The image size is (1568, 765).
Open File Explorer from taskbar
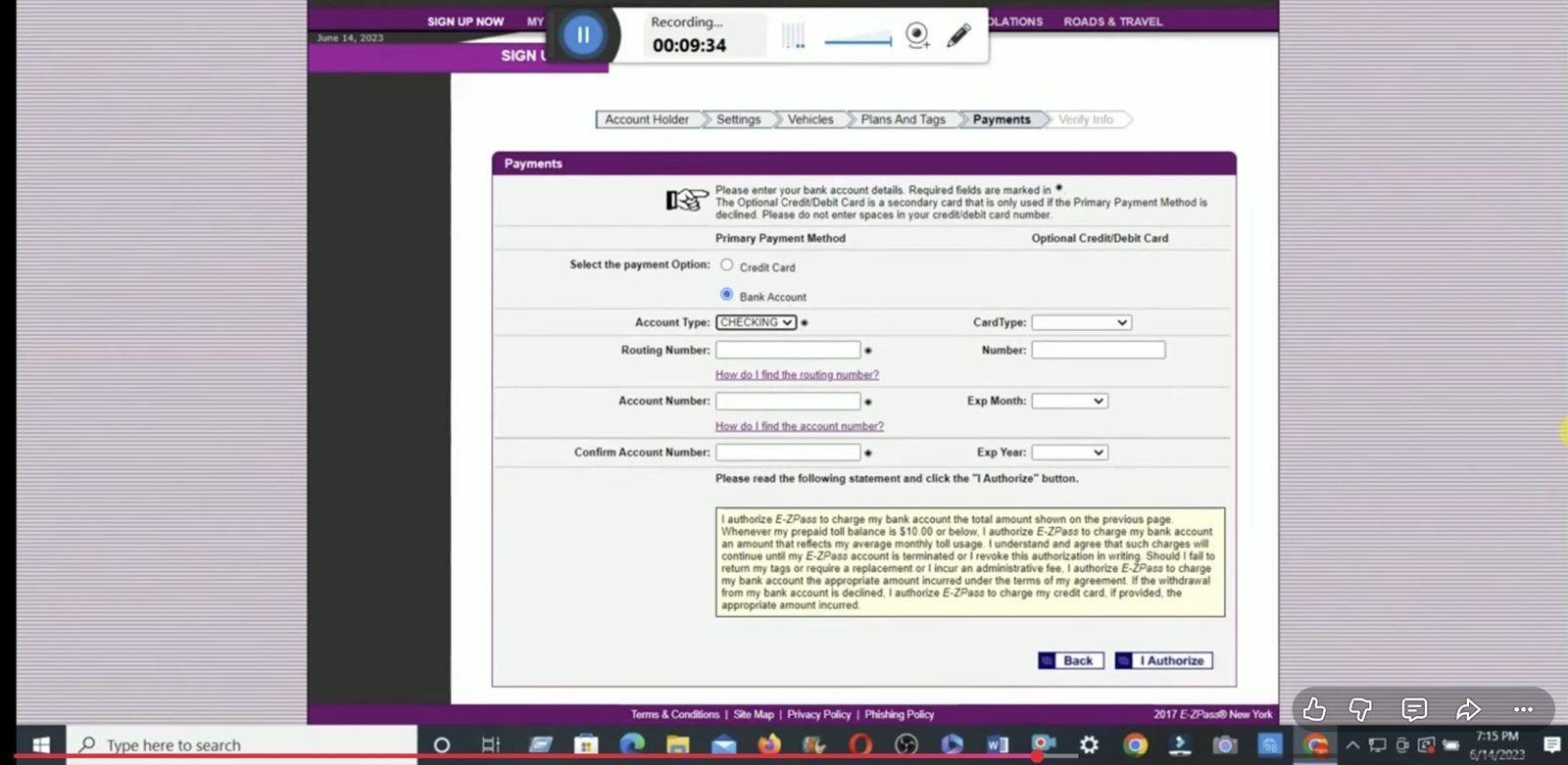click(x=678, y=745)
